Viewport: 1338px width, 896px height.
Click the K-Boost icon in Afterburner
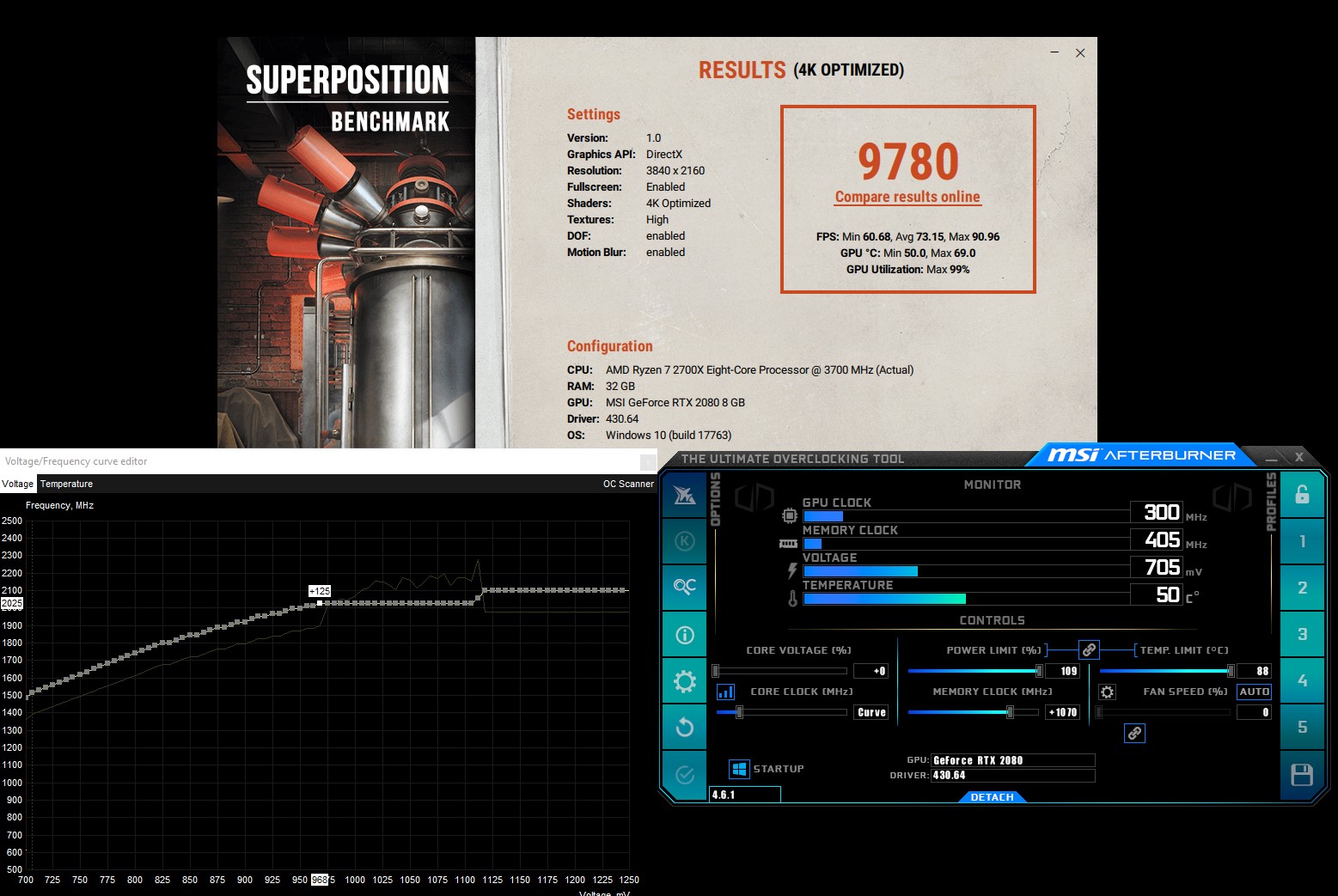(685, 541)
